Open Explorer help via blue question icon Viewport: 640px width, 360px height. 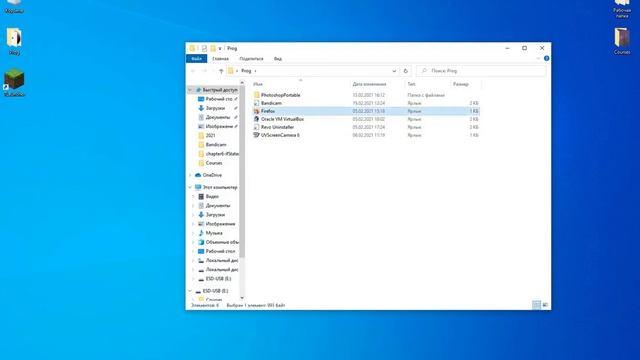[547, 58]
